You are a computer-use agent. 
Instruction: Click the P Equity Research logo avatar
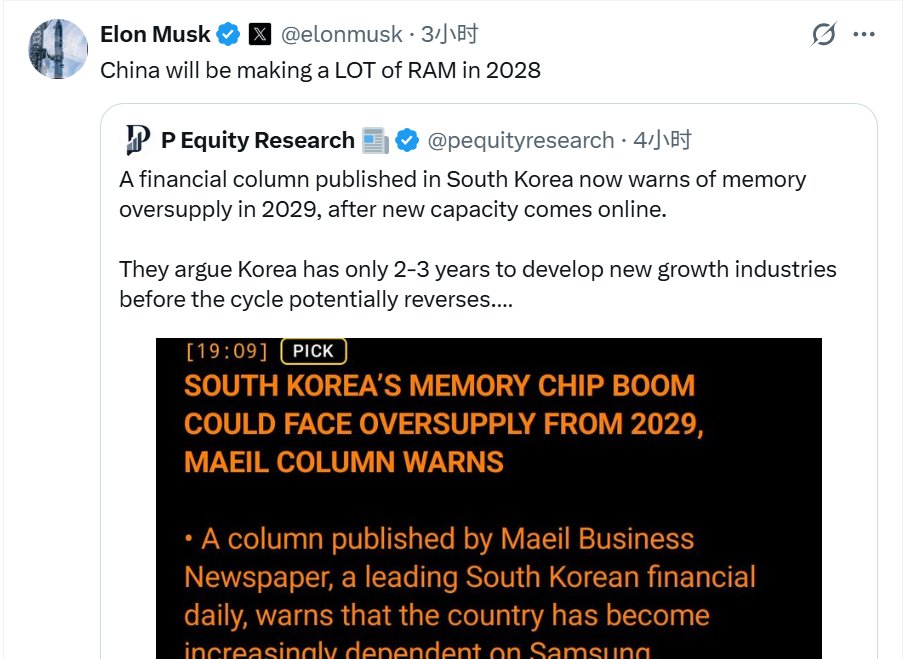pyautogui.click(x=138, y=140)
